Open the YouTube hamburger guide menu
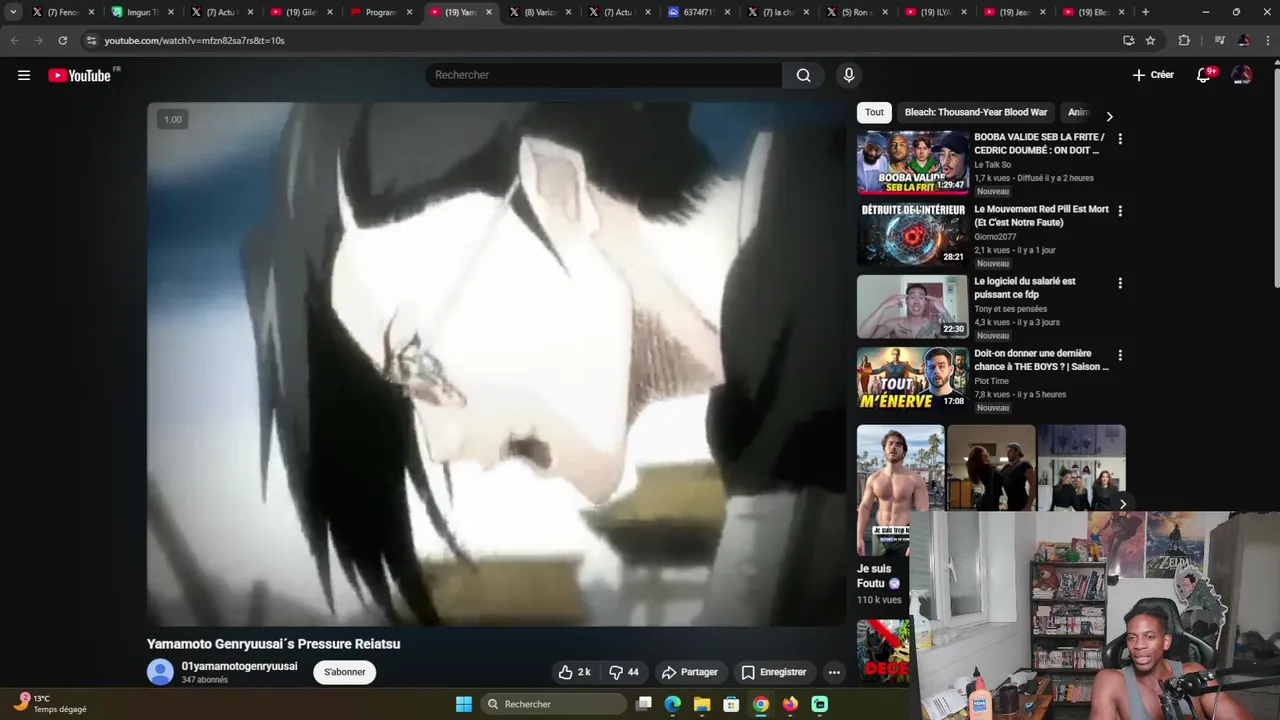The height and width of the screenshot is (720, 1280). click(x=24, y=75)
